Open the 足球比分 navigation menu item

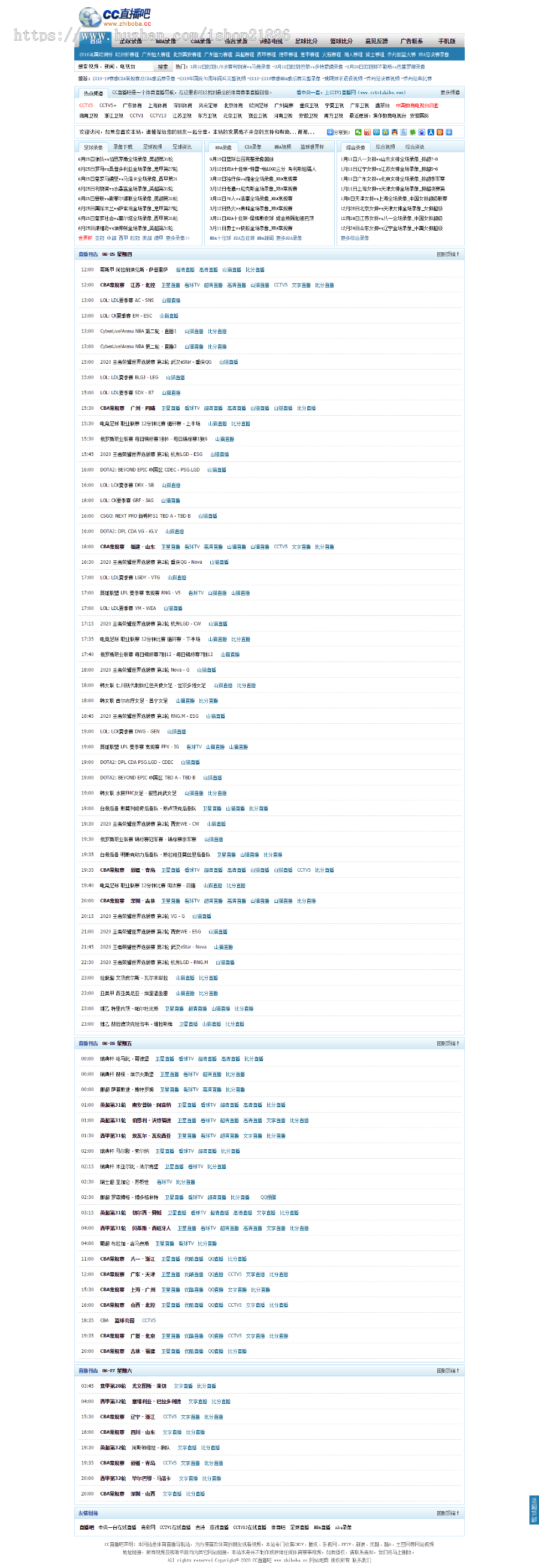click(x=306, y=41)
